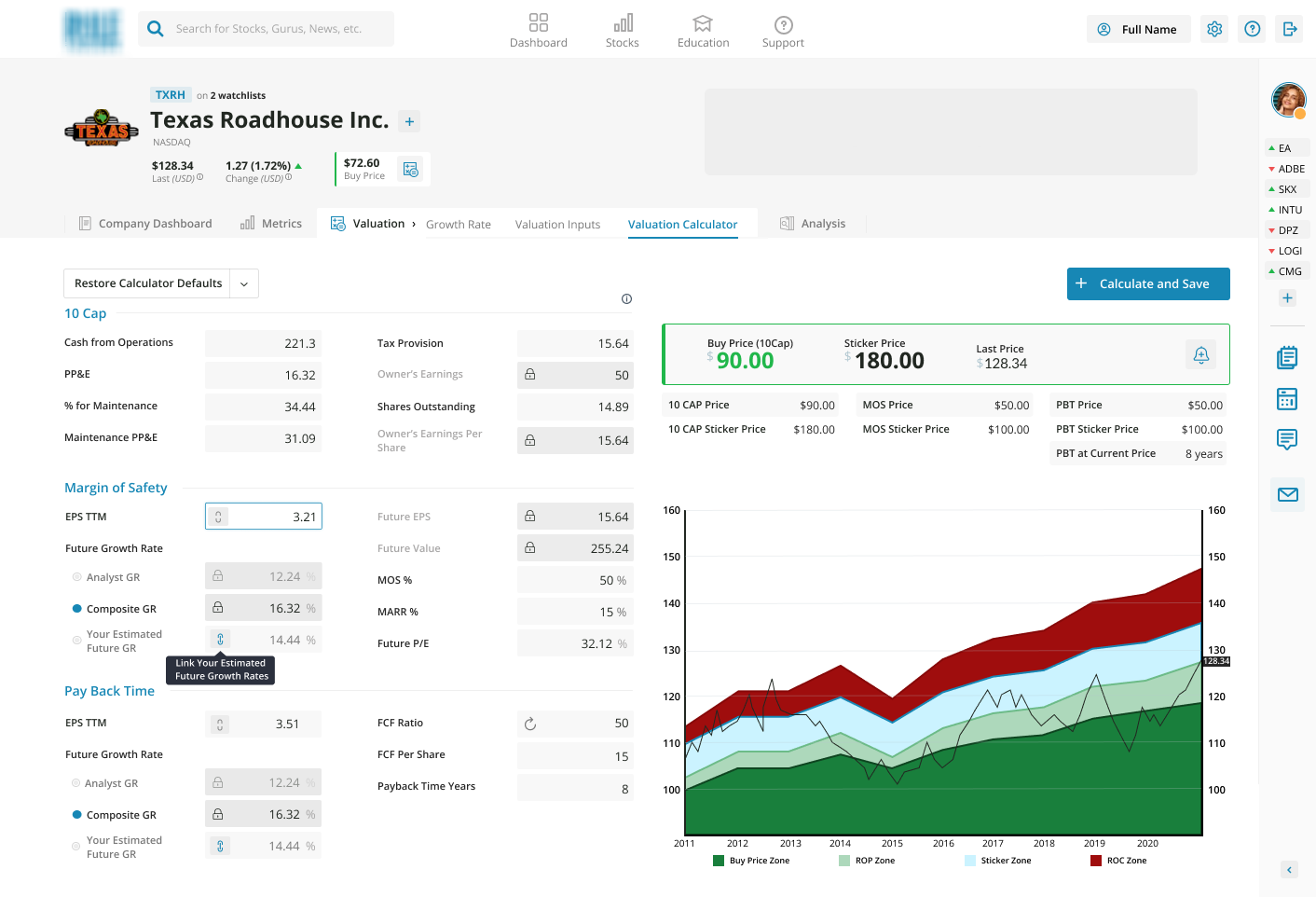This screenshot has width=1316, height=897.
Task: Select LOGI in watchlist sidebar
Action: (x=1286, y=251)
